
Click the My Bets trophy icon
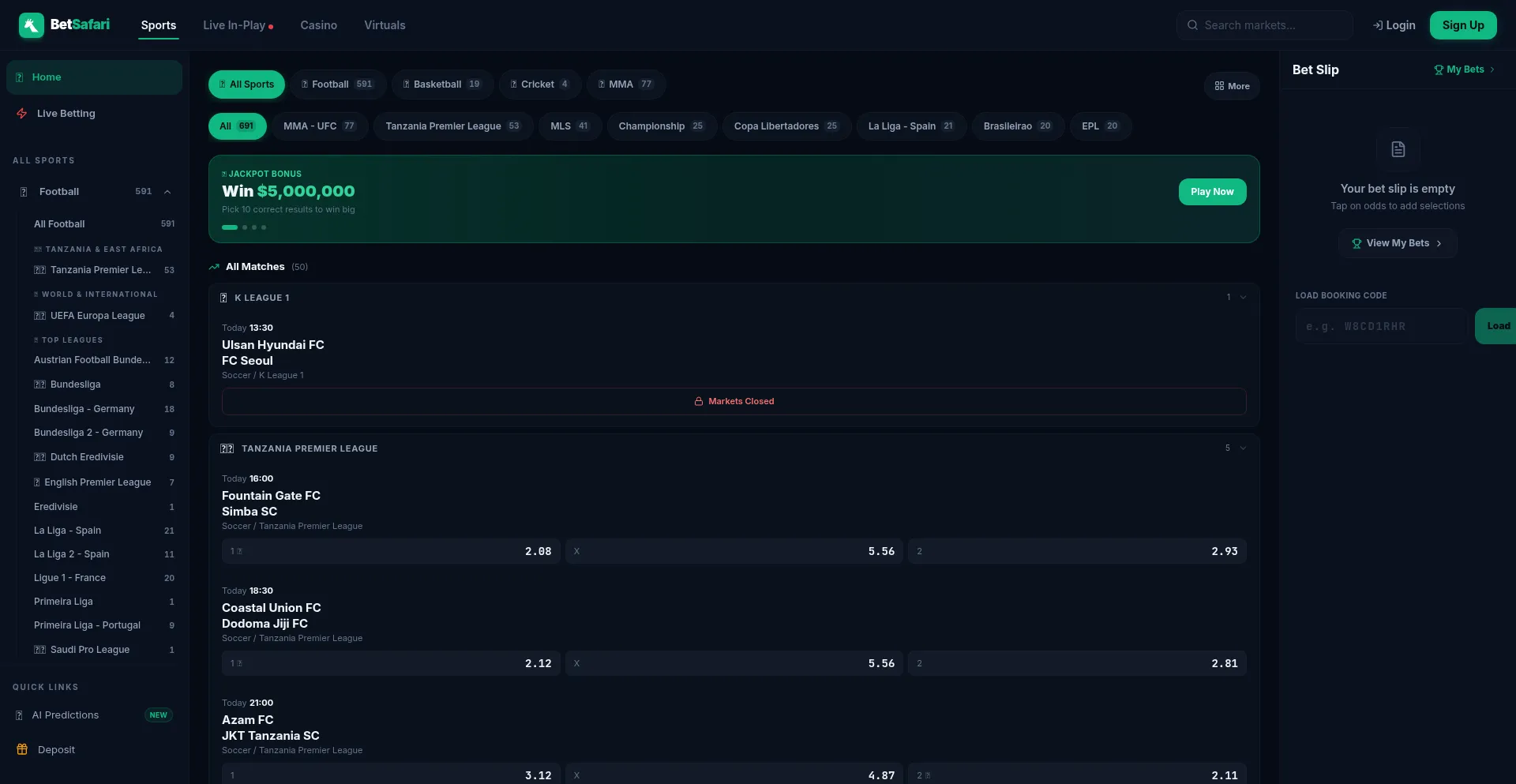tap(1439, 69)
